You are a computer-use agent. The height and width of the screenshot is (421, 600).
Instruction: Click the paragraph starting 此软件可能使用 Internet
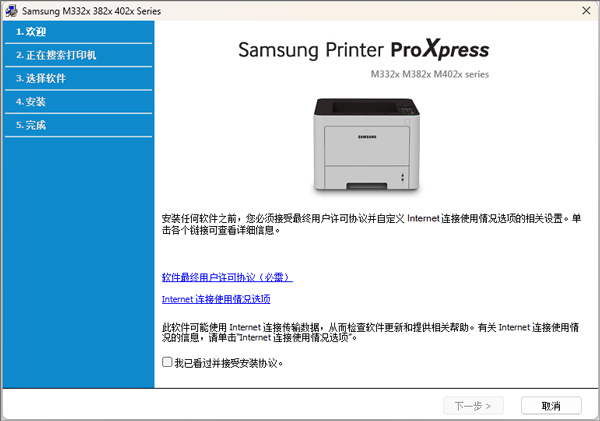point(370,332)
